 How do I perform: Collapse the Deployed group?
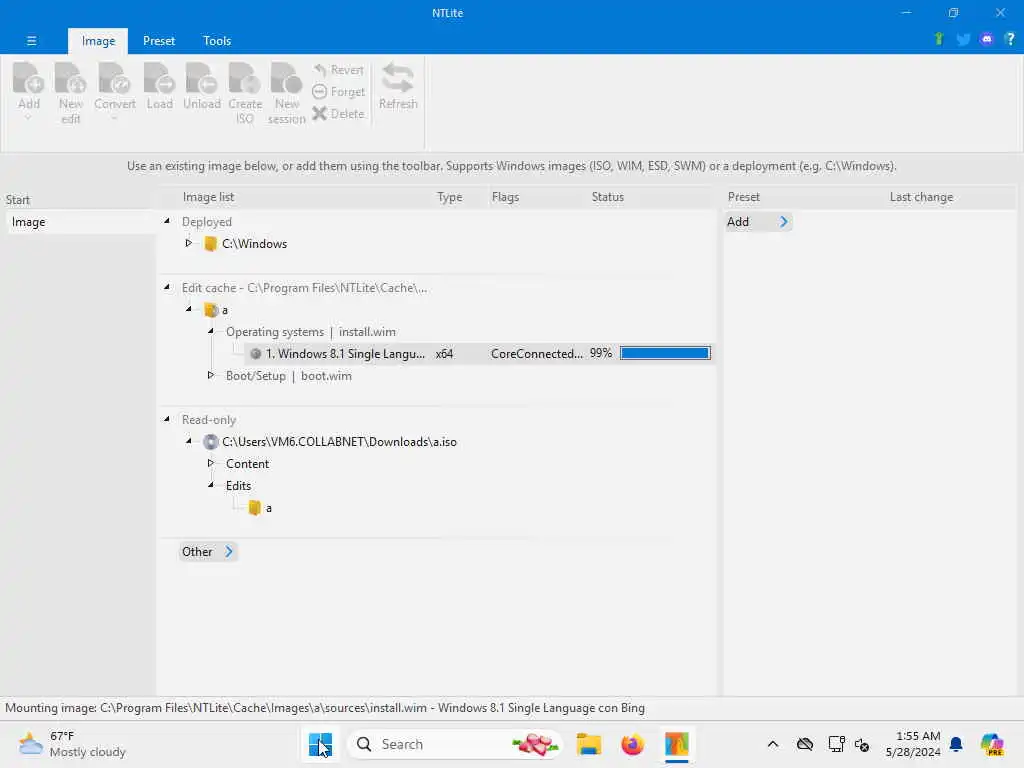click(167, 221)
